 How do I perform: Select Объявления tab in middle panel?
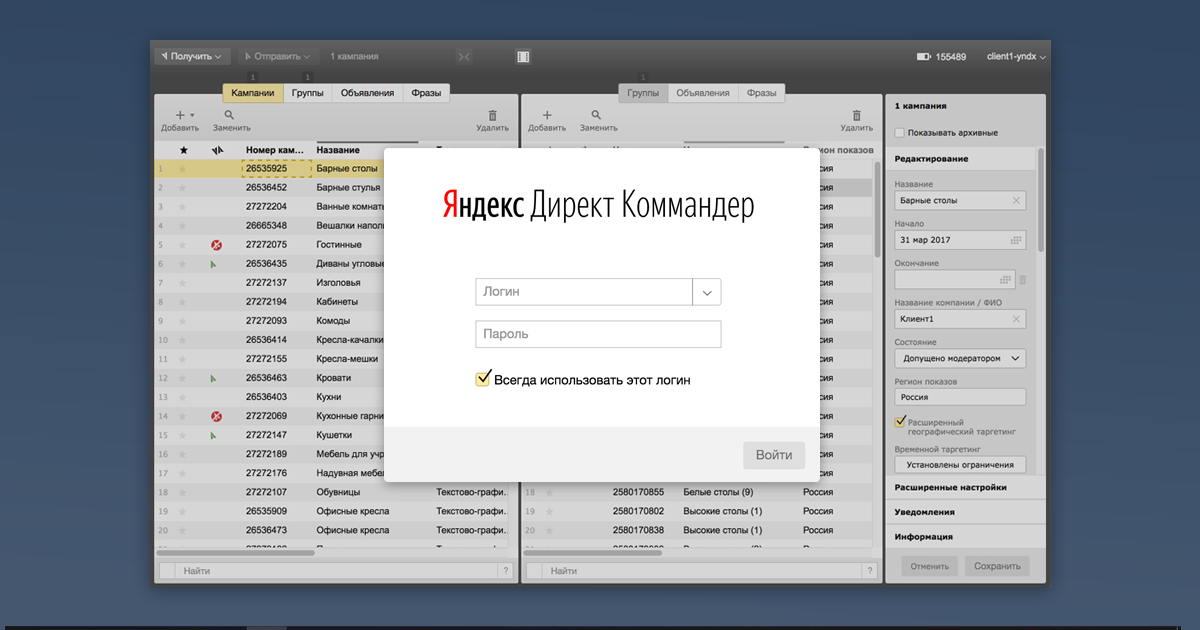tap(703, 93)
